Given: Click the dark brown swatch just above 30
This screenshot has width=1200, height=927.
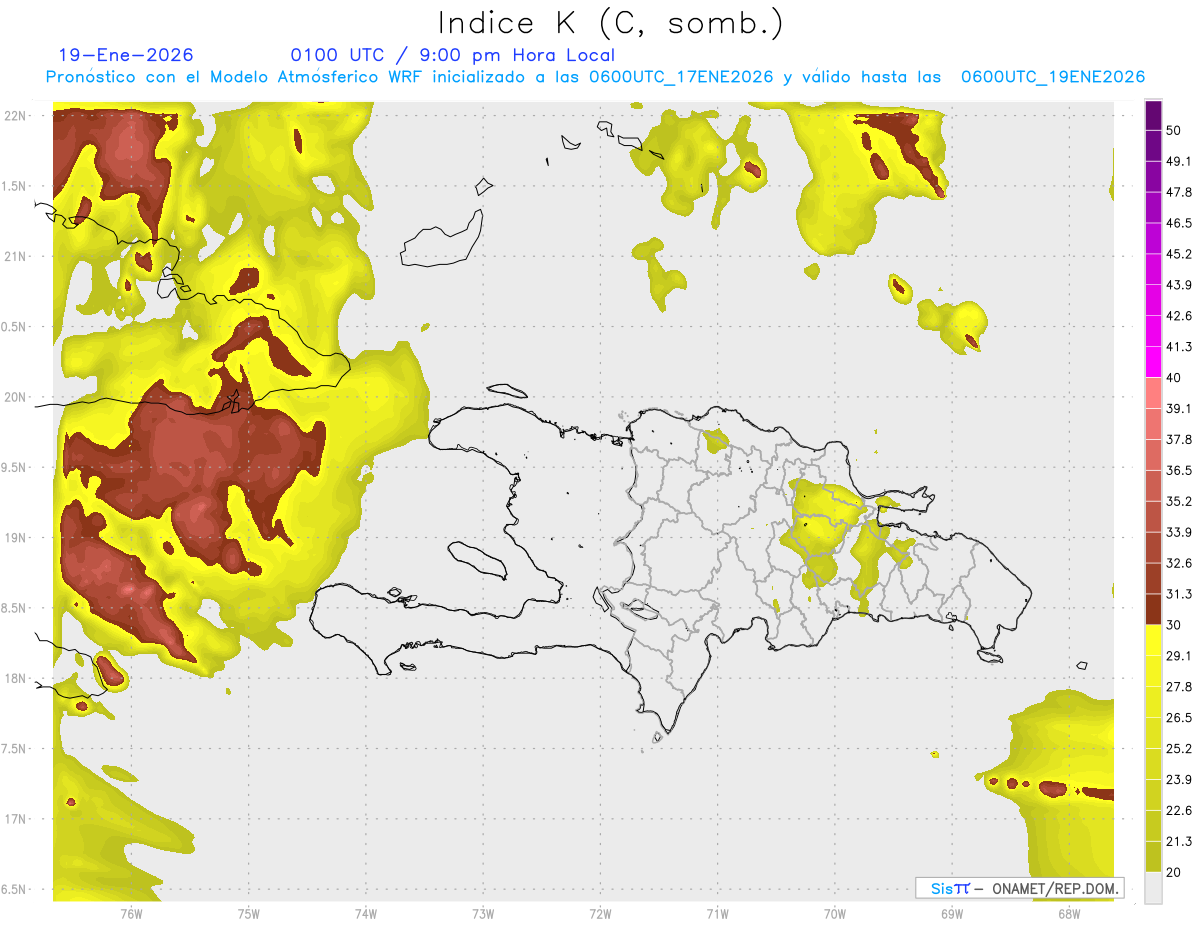Looking at the screenshot, I should 1154,610.
